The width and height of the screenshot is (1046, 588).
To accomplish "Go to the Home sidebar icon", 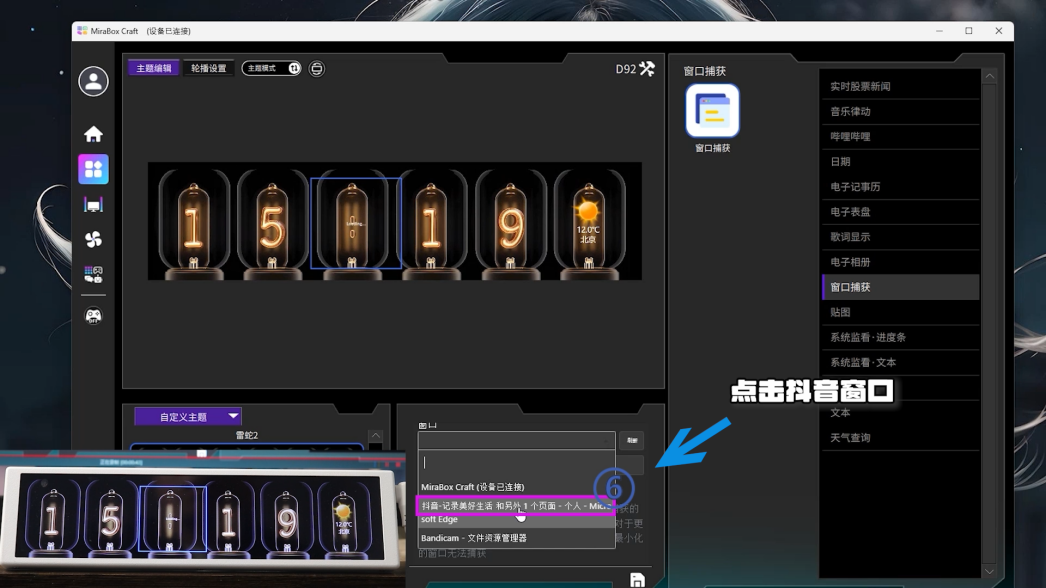I will coord(93,134).
